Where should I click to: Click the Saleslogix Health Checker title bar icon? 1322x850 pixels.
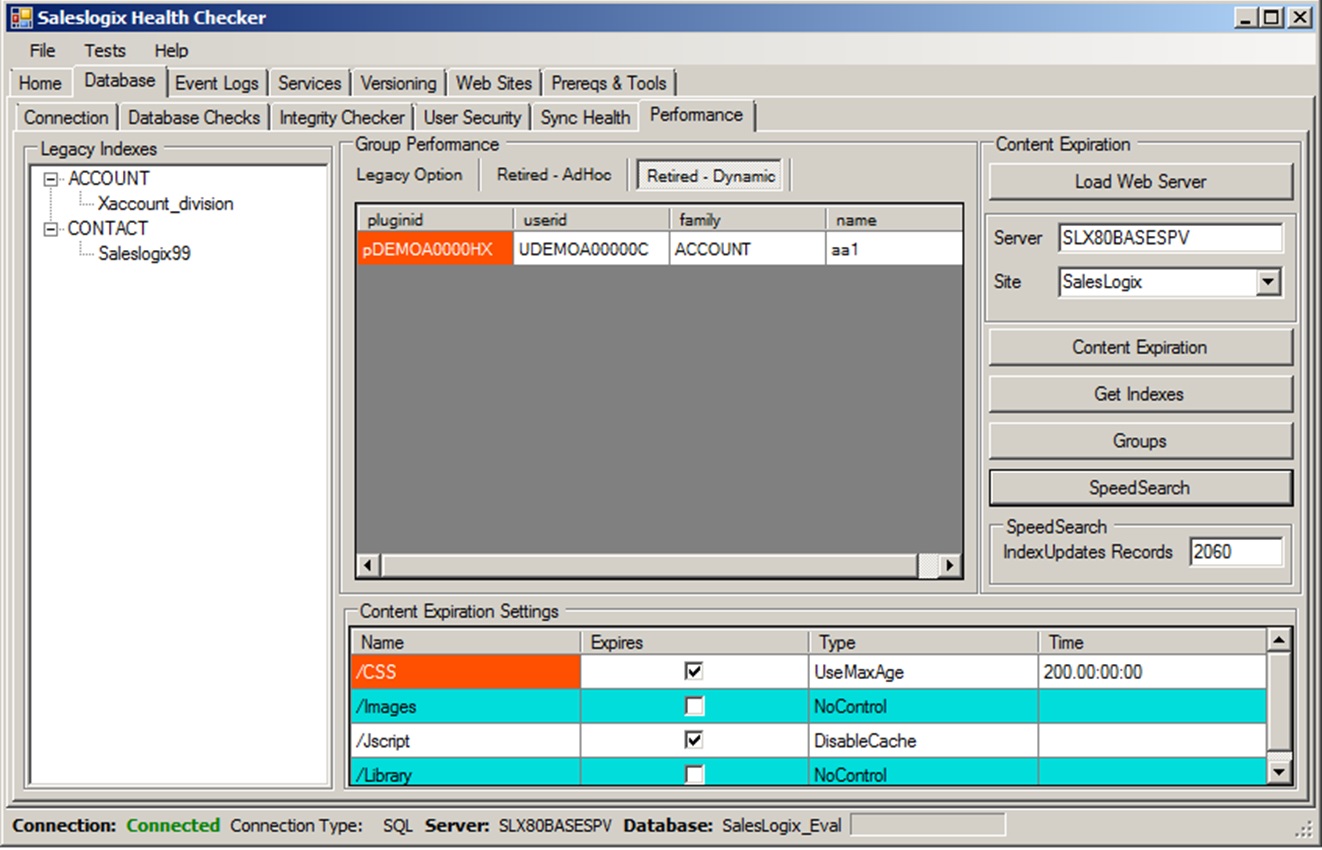pyautogui.click(x=20, y=17)
